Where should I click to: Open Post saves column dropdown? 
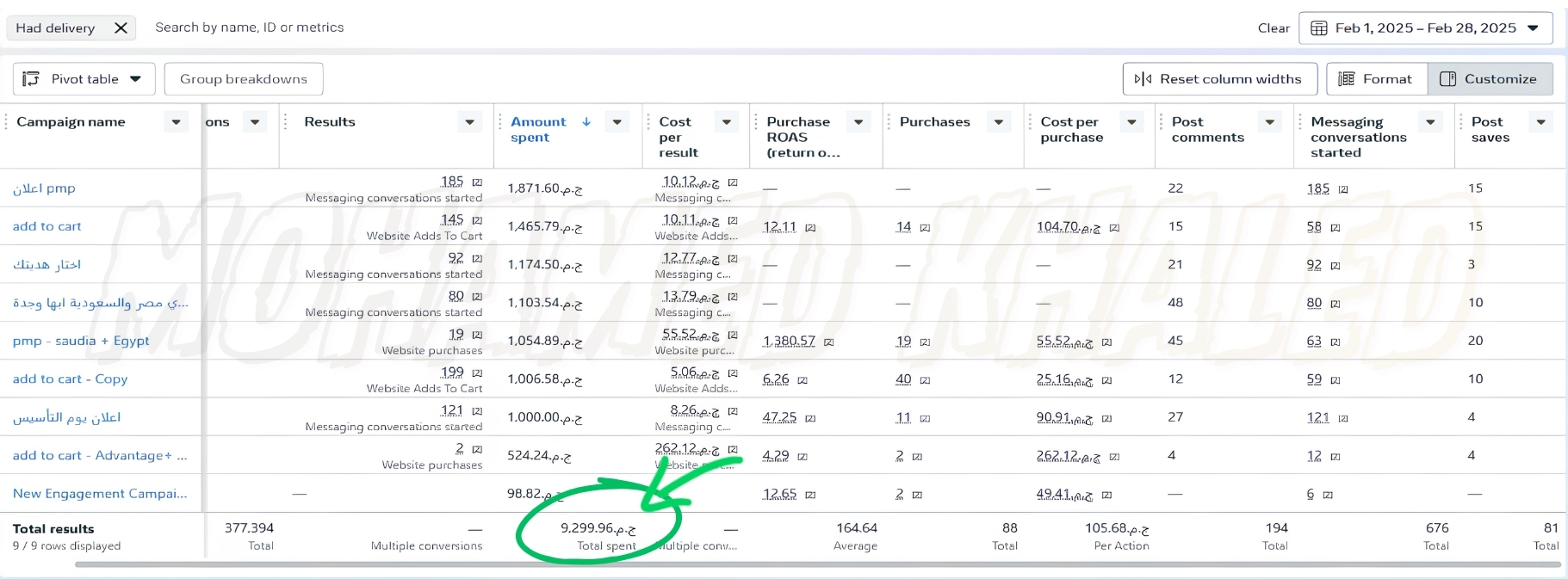coord(1541,122)
